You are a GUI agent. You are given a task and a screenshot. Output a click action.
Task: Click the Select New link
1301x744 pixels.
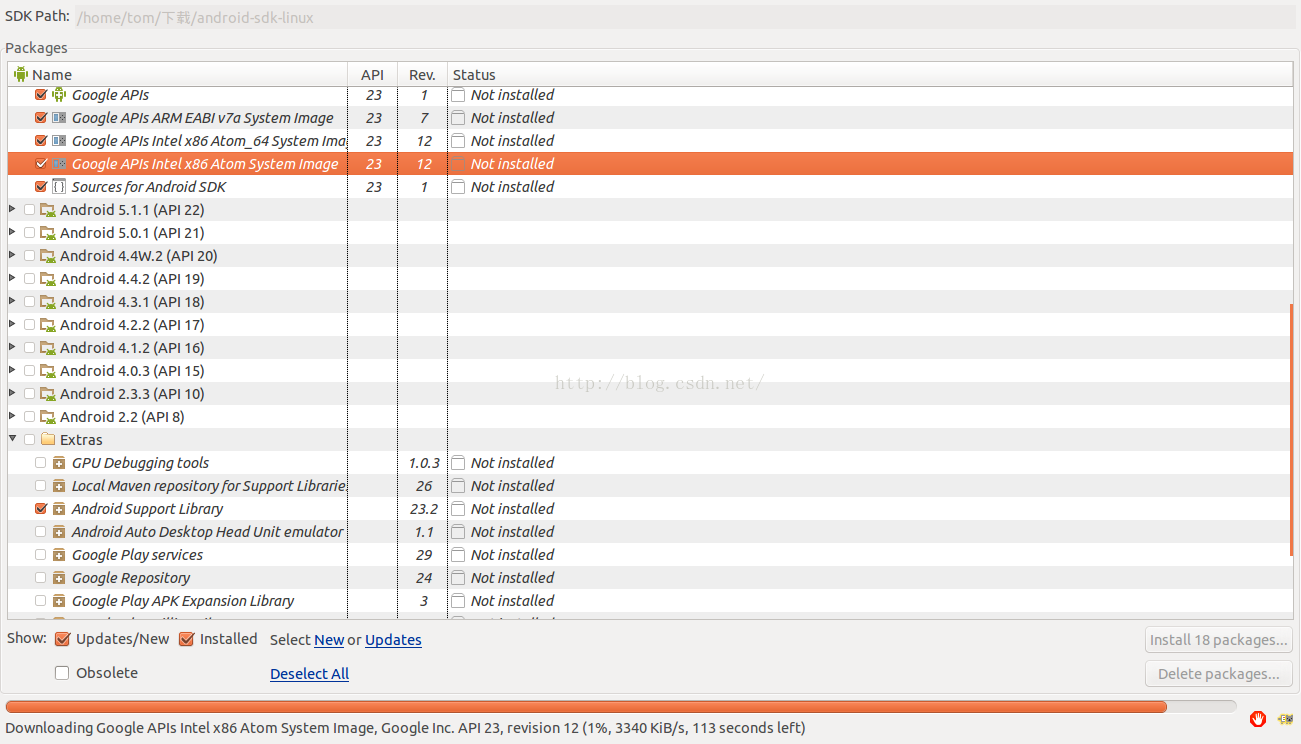[329, 640]
